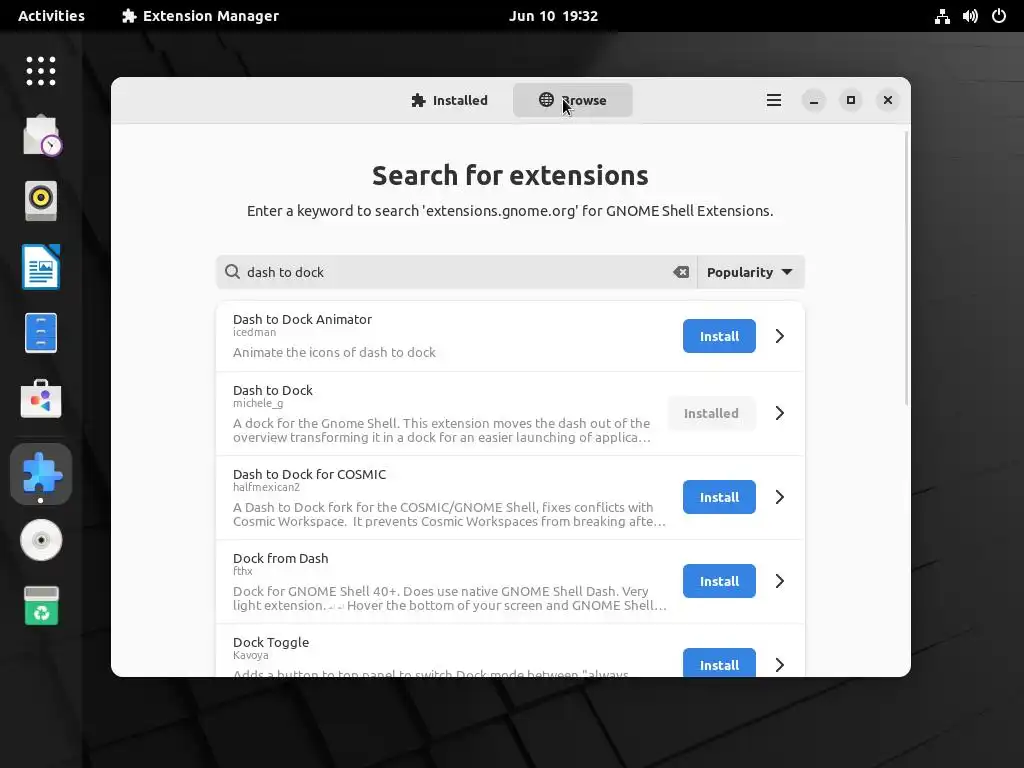1024x768 pixels.
Task: Click author name icedman
Action: tap(254, 332)
